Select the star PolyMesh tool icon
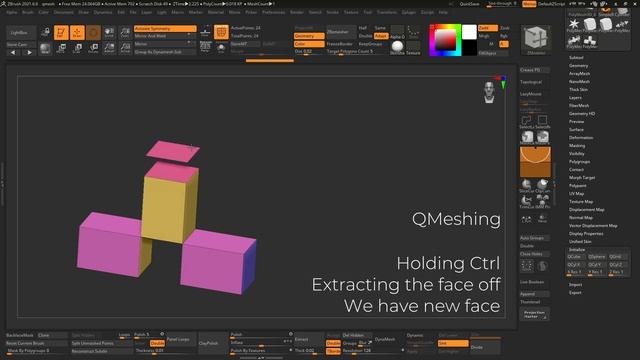Image resolution: width=640 pixels, height=360 pixels. (x=574, y=24)
